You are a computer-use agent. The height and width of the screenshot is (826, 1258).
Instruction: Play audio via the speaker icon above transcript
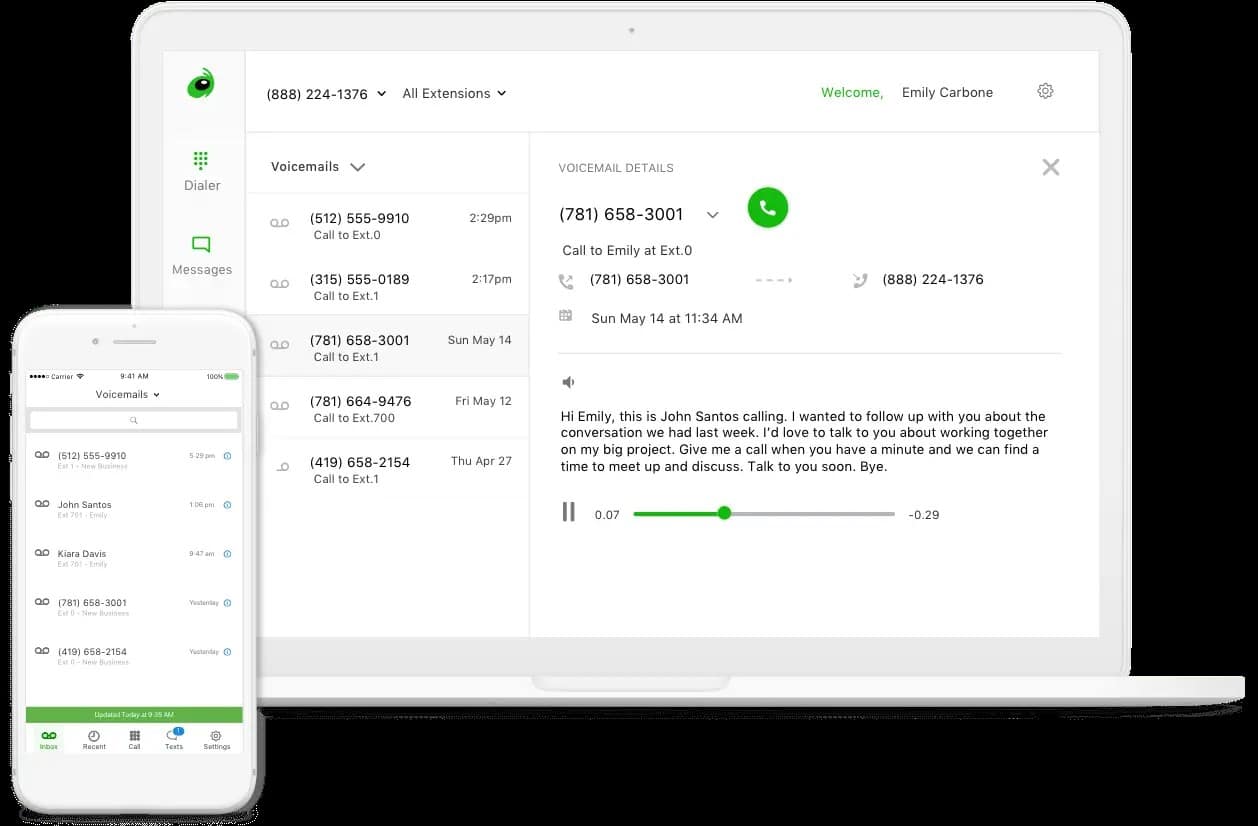click(x=567, y=381)
